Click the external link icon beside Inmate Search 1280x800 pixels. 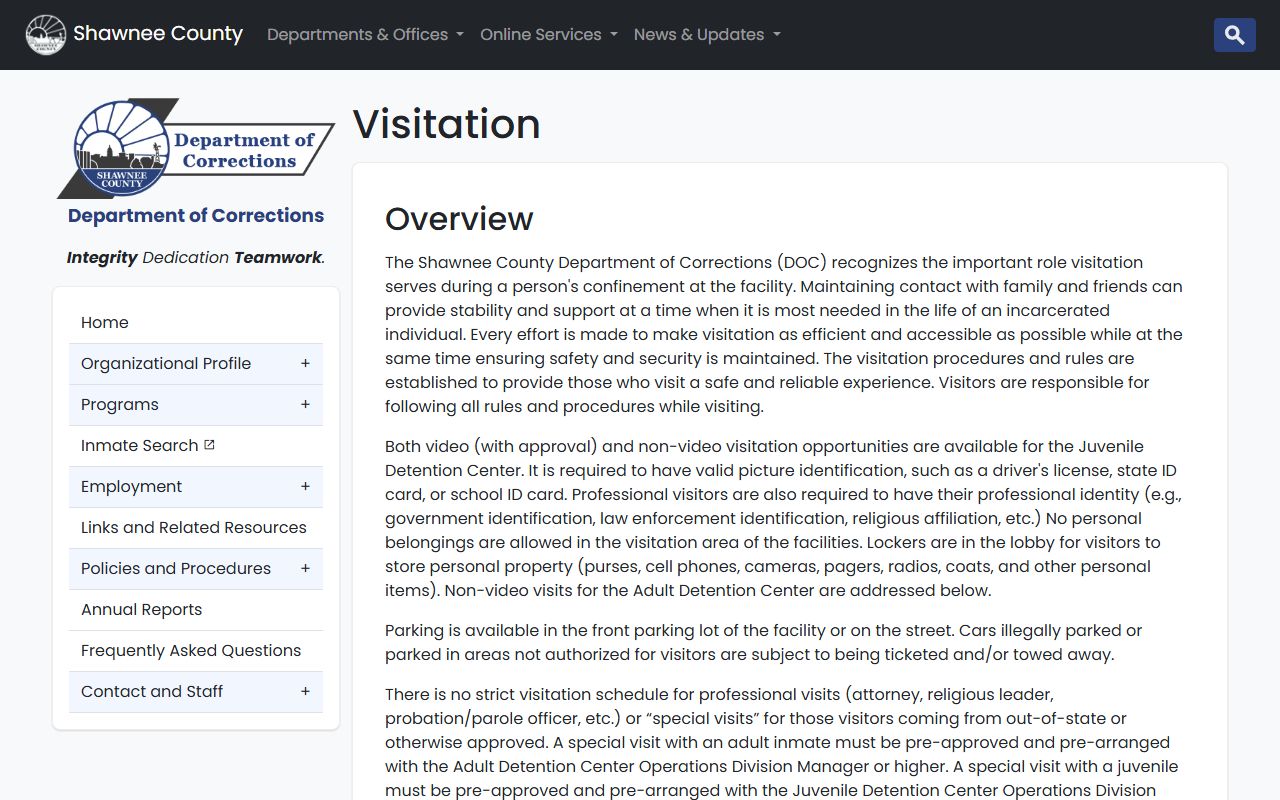click(209, 445)
